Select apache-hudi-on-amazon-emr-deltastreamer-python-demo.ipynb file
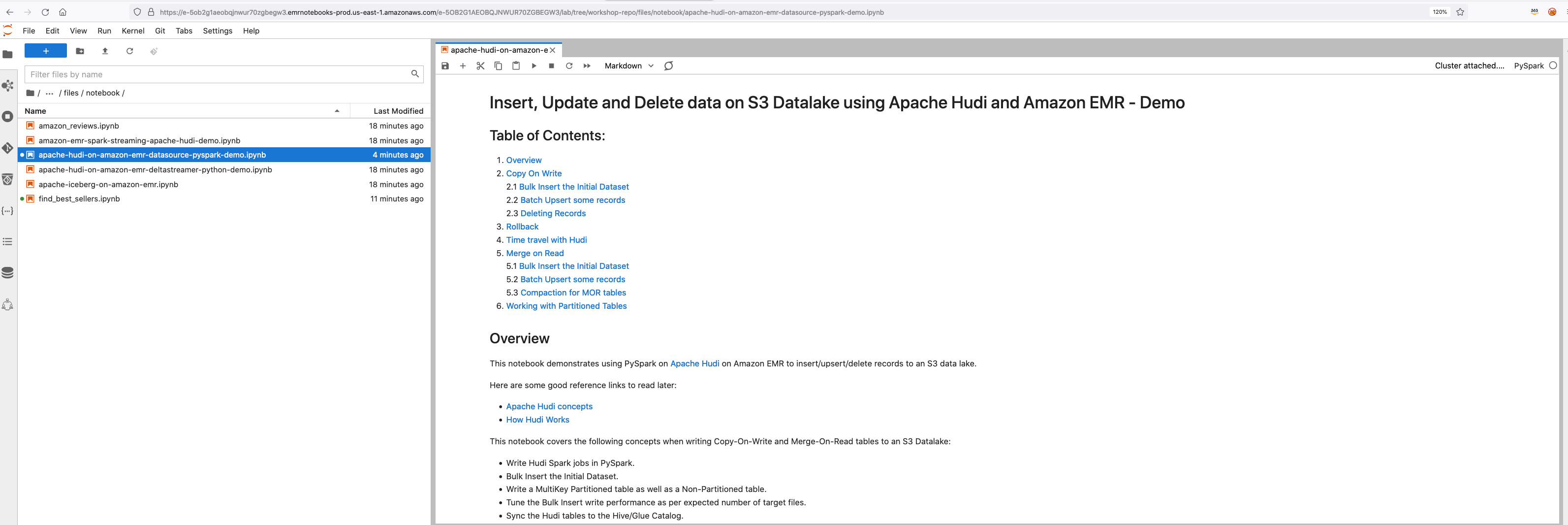 pyautogui.click(x=224, y=169)
